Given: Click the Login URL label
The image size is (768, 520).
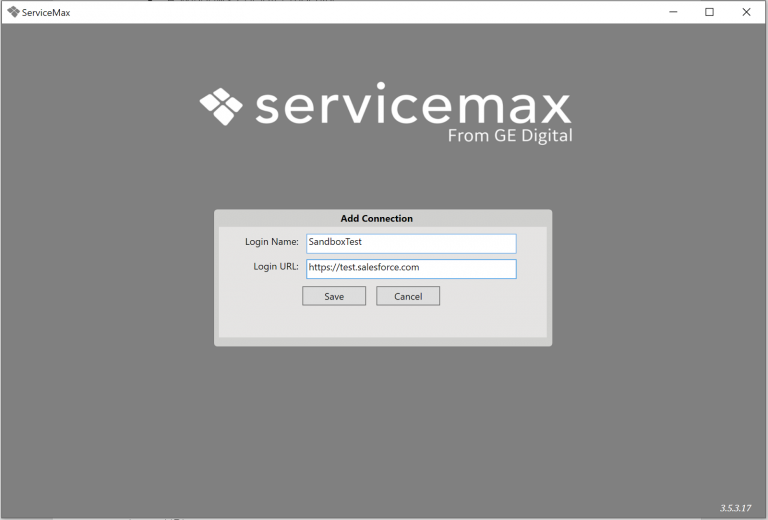Looking at the screenshot, I should (x=276, y=267).
